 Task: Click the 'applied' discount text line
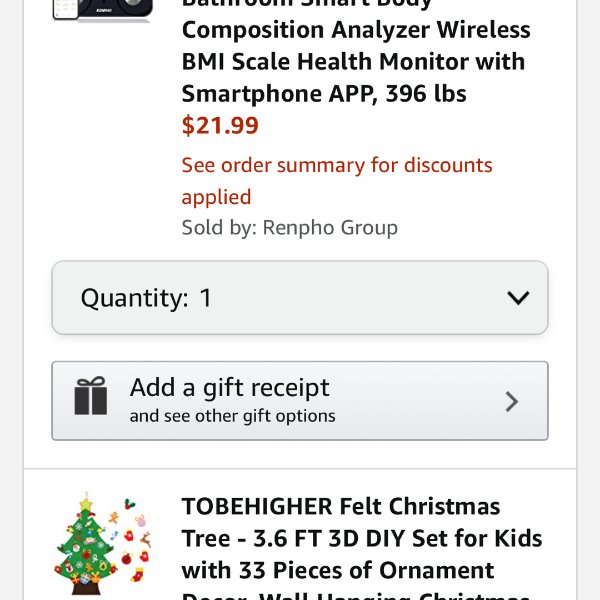click(x=216, y=198)
